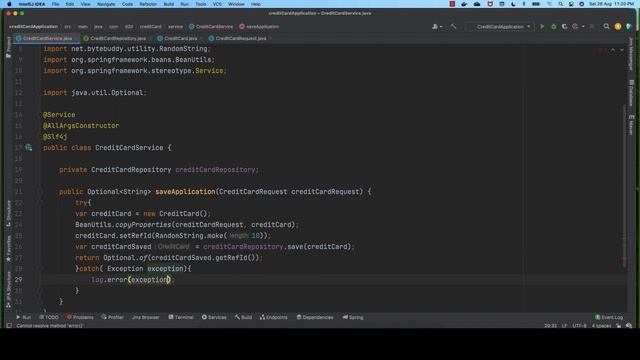Click the green shield plugin icon

point(629,27)
